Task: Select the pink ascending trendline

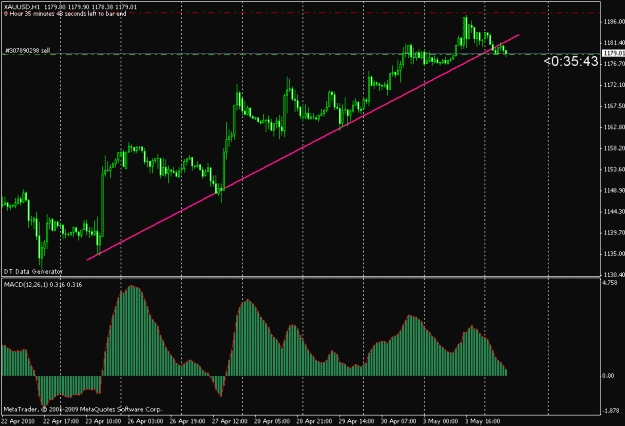Action: [x=303, y=147]
